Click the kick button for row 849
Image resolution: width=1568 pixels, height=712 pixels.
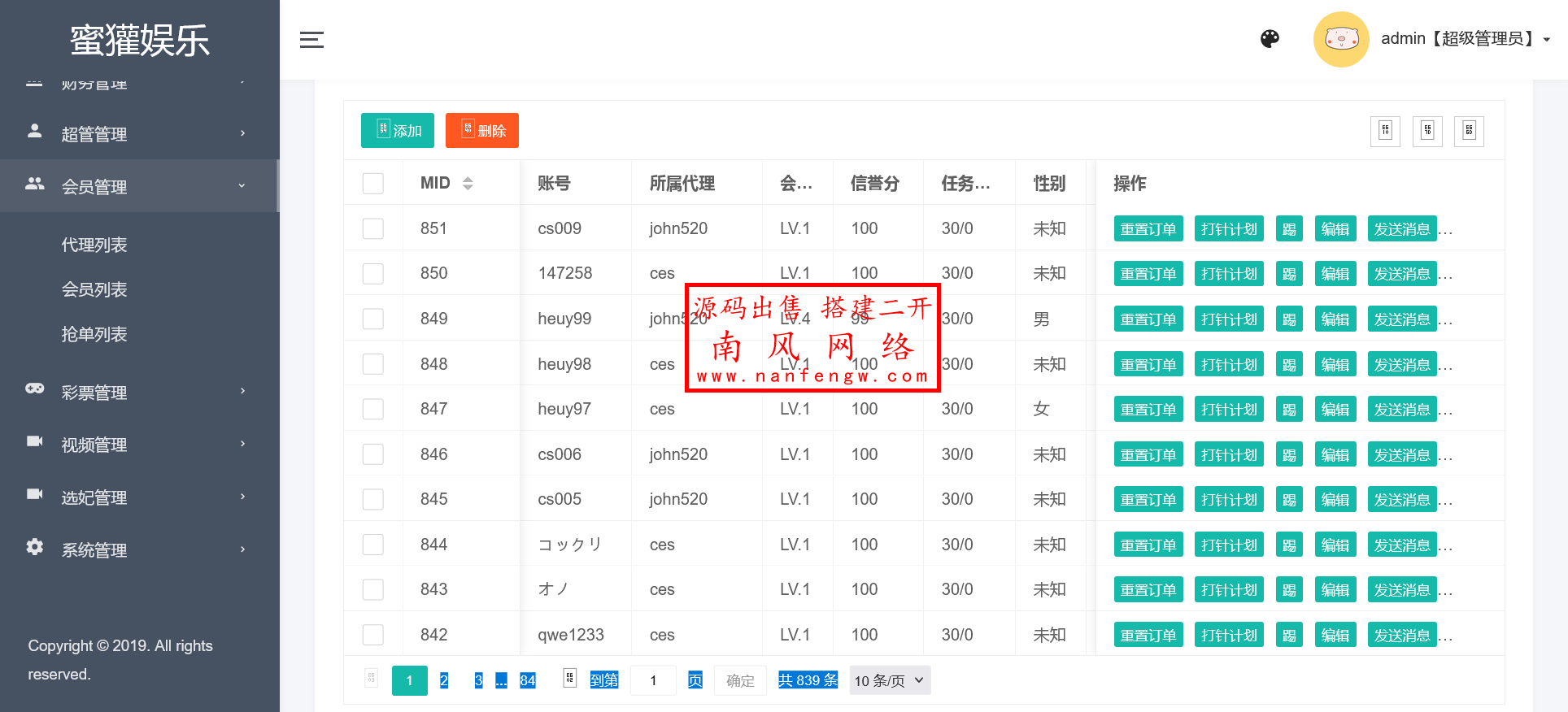(1289, 319)
